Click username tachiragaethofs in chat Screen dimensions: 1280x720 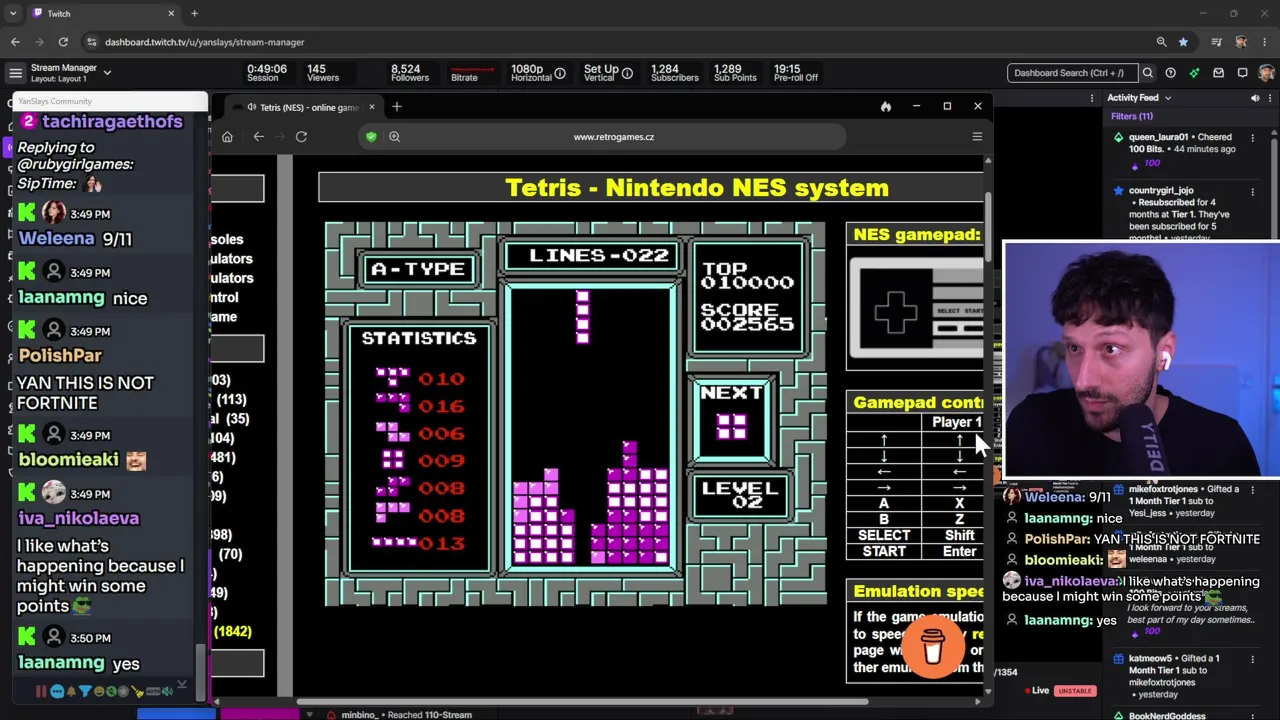(x=112, y=121)
